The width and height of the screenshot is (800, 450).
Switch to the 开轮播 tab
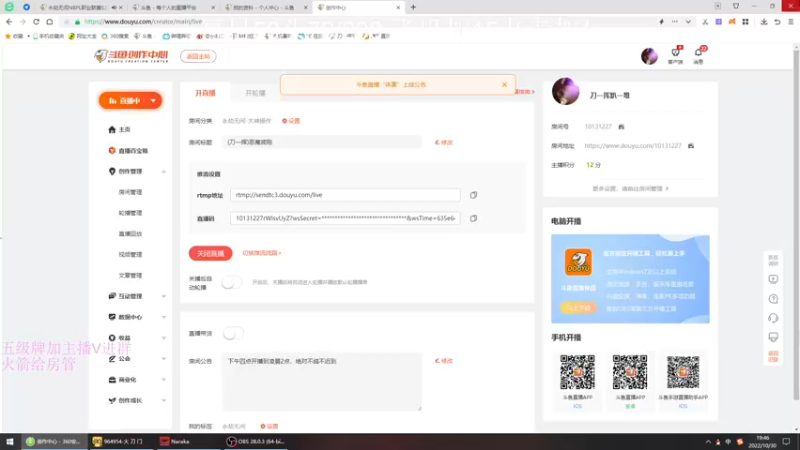(x=255, y=93)
